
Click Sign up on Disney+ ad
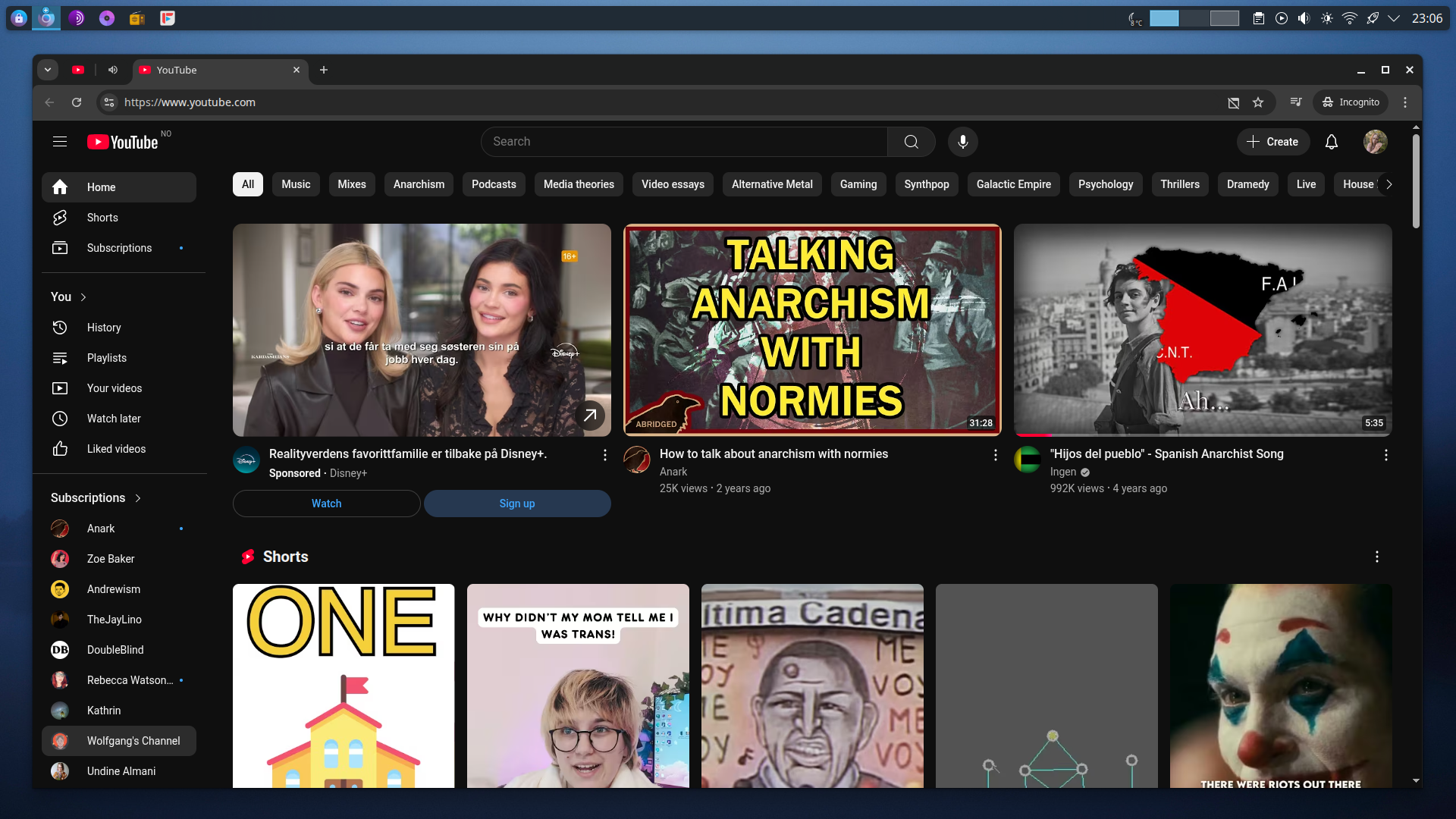point(517,504)
